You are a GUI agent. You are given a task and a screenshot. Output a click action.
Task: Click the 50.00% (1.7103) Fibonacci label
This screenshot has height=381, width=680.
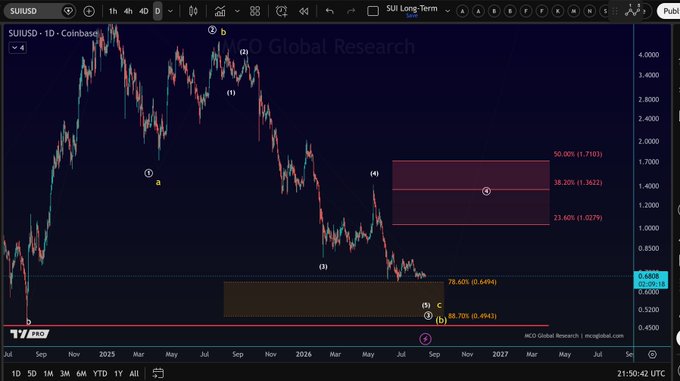tap(578, 154)
